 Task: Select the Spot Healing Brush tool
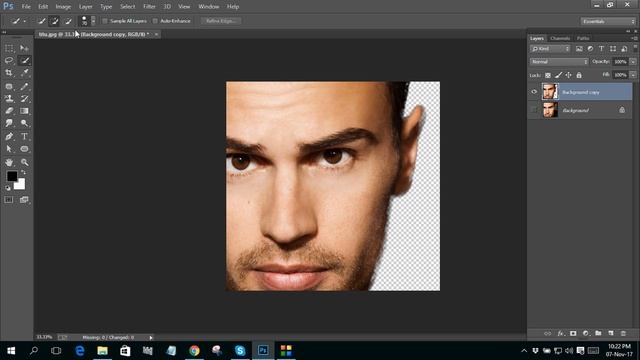[9, 87]
